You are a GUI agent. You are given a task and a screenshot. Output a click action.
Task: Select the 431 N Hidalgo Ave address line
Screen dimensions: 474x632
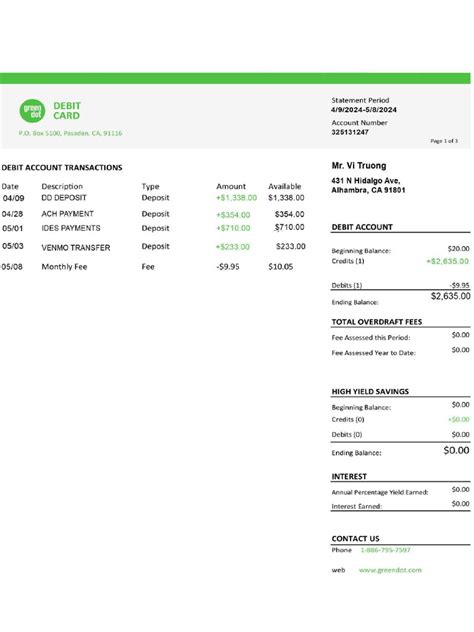pos(366,181)
